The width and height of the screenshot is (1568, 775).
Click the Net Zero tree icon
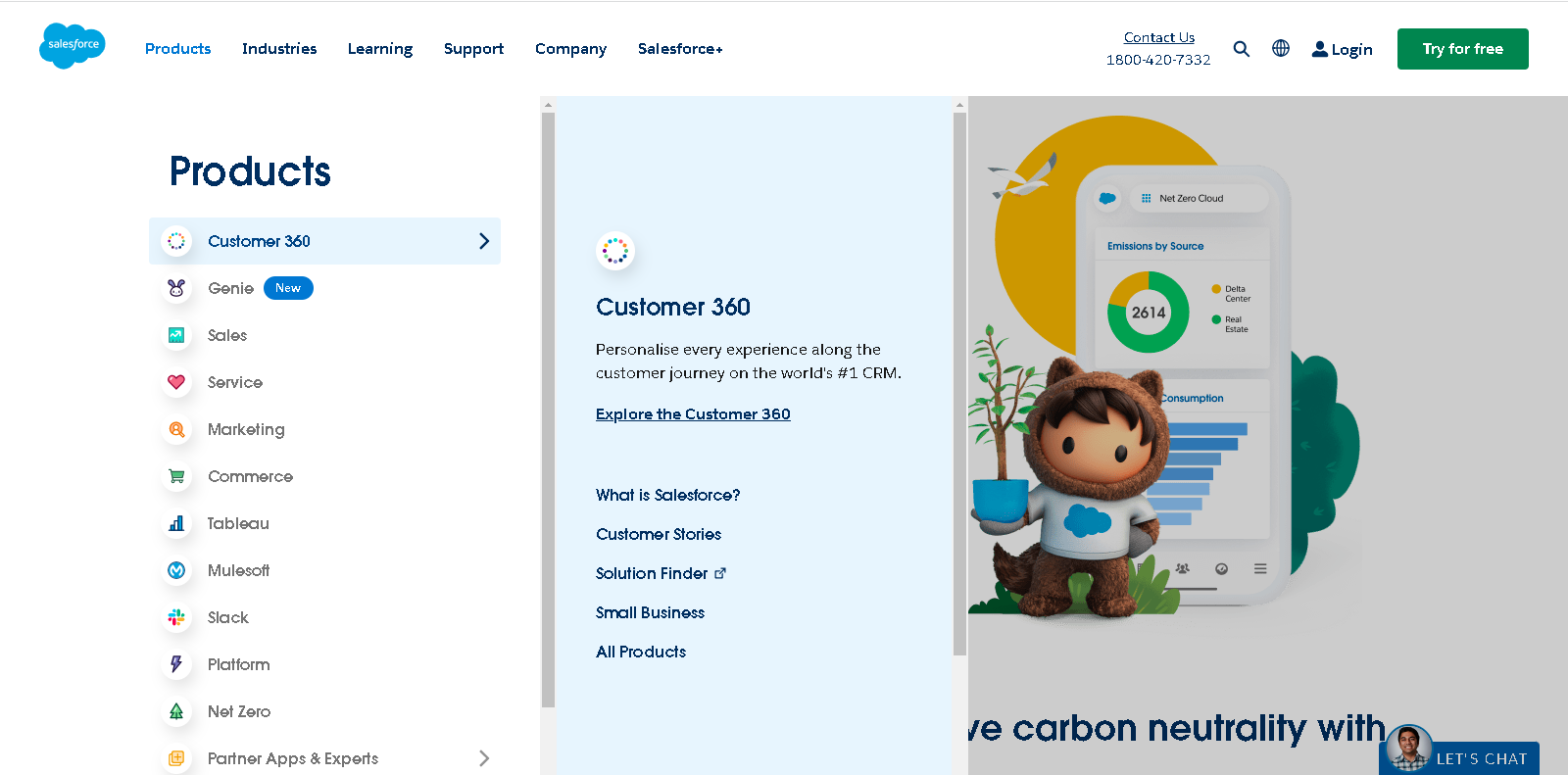[x=176, y=711]
